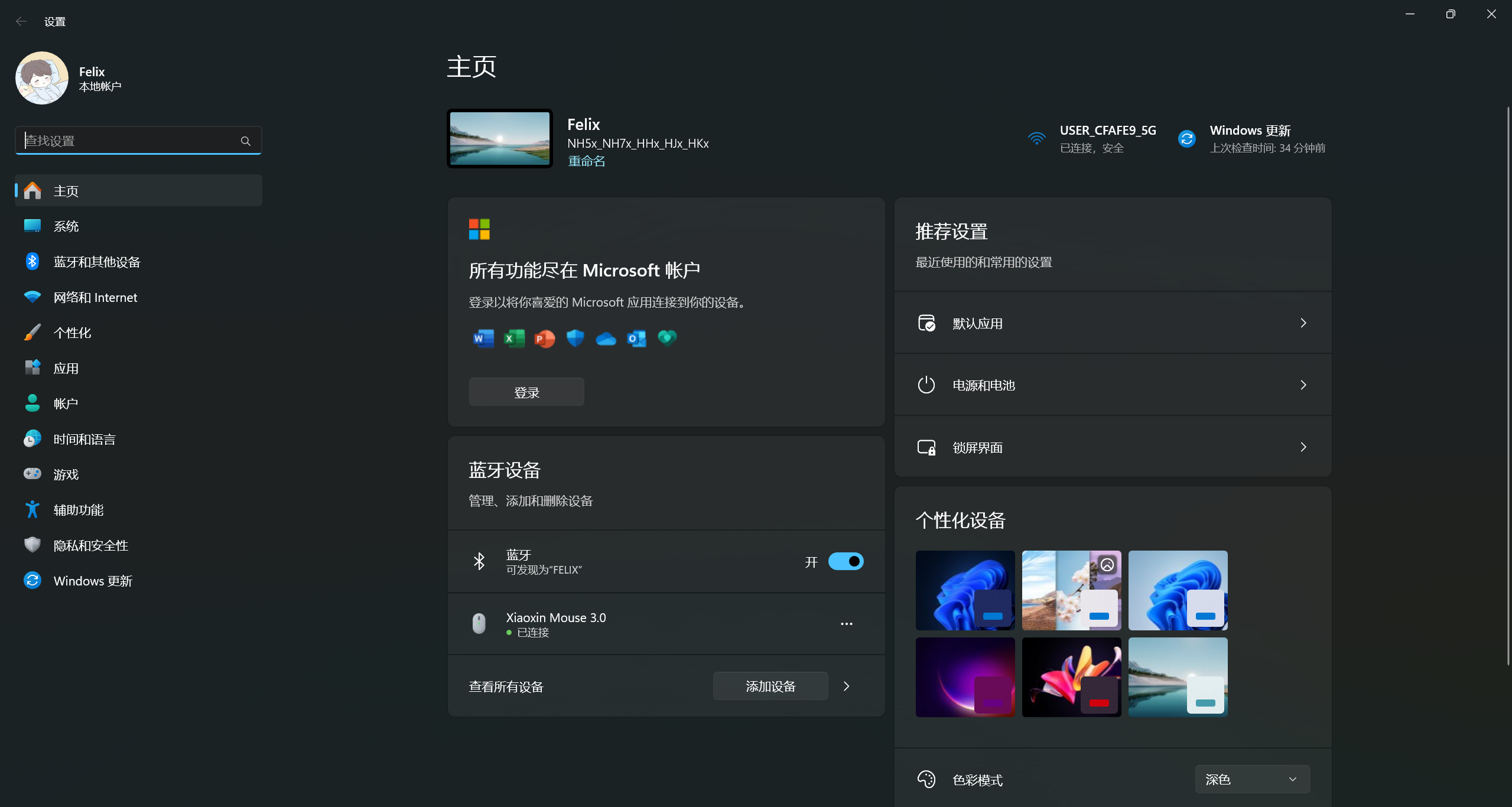Open 个性化 settings from the sidebar
This screenshot has height=807, width=1512.
(x=72, y=332)
